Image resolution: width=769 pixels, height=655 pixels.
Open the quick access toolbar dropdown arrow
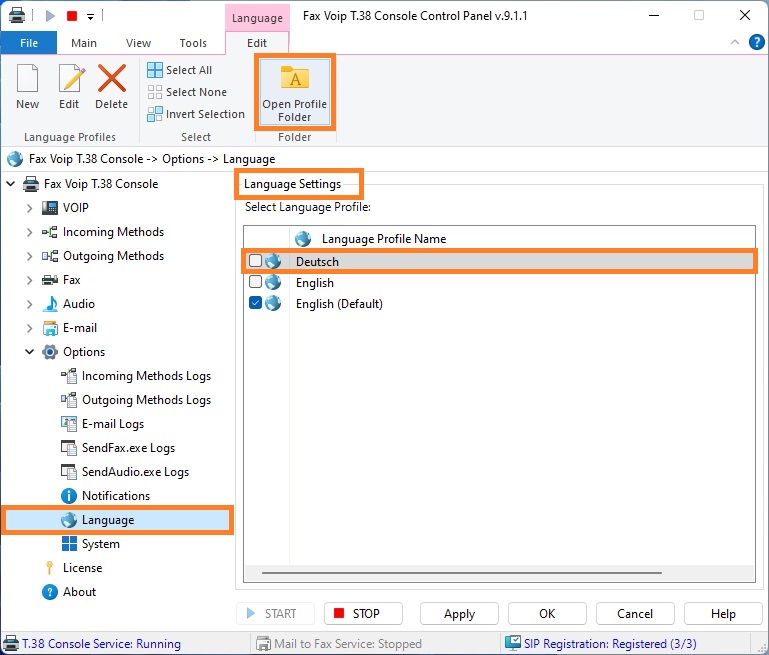90,17
